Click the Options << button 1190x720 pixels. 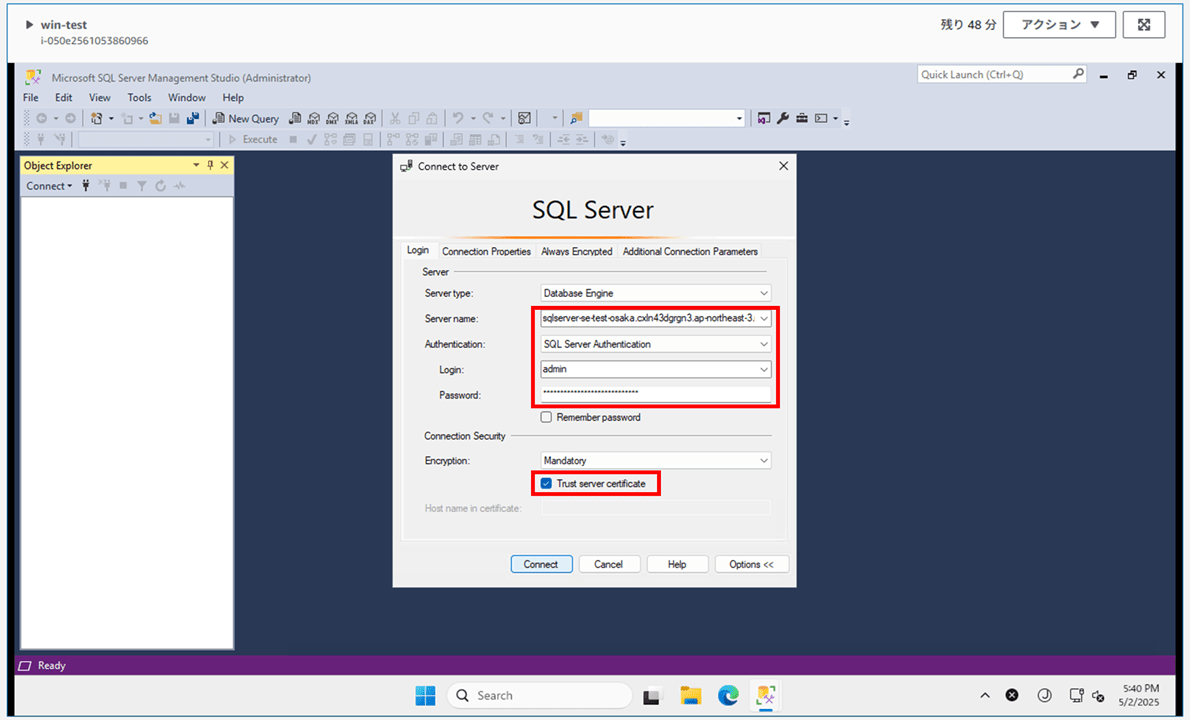[x=751, y=564]
